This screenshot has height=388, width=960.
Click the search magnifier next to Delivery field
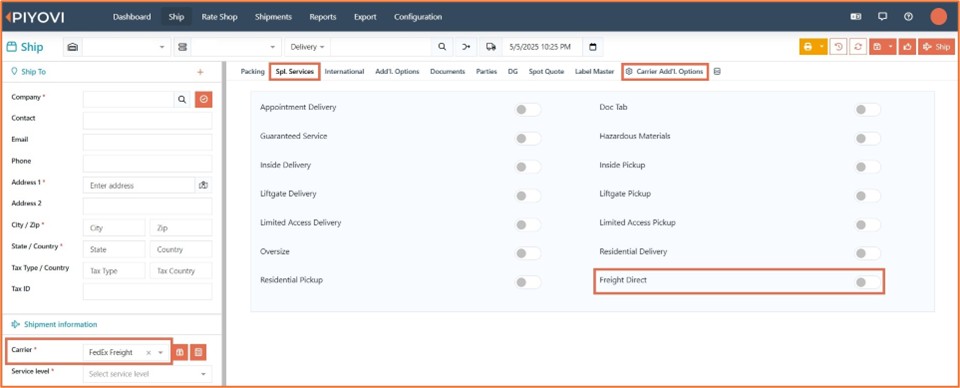pos(442,47)
